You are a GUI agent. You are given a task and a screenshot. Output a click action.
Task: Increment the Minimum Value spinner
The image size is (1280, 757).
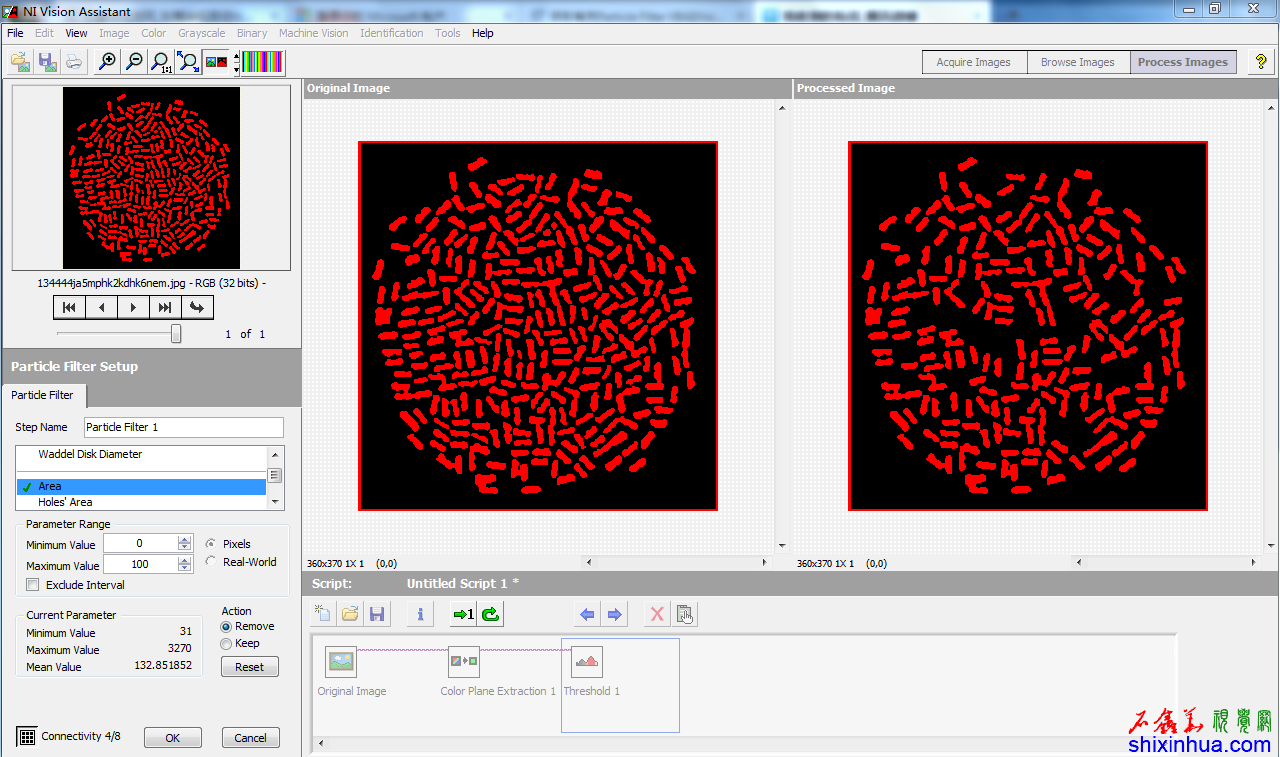(x=184, y=540)
